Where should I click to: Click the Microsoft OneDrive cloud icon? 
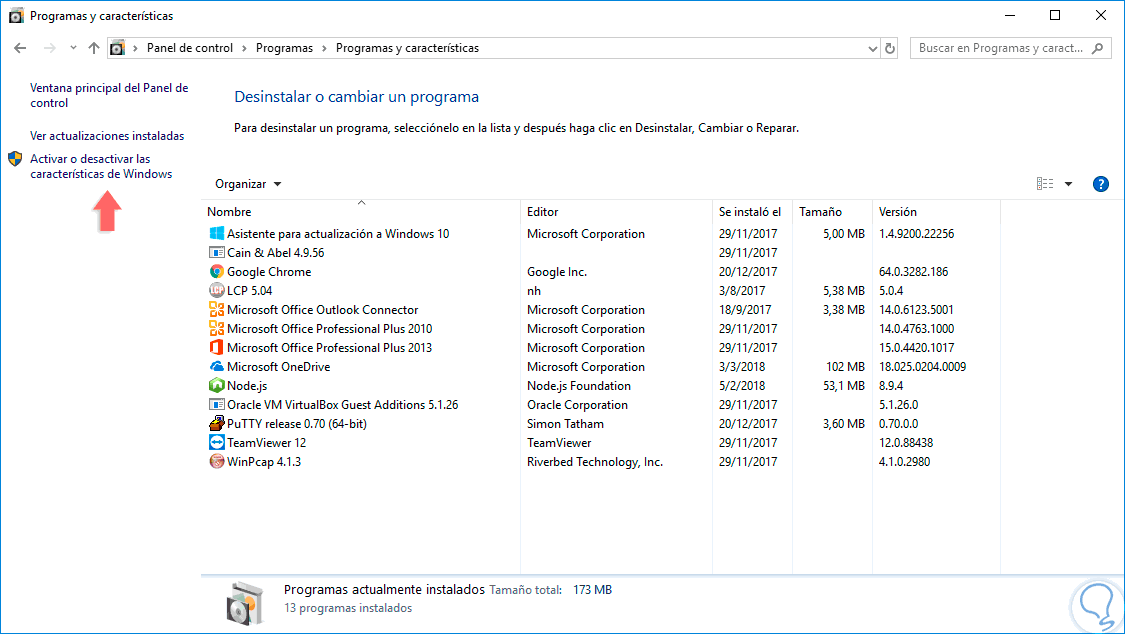216,366
